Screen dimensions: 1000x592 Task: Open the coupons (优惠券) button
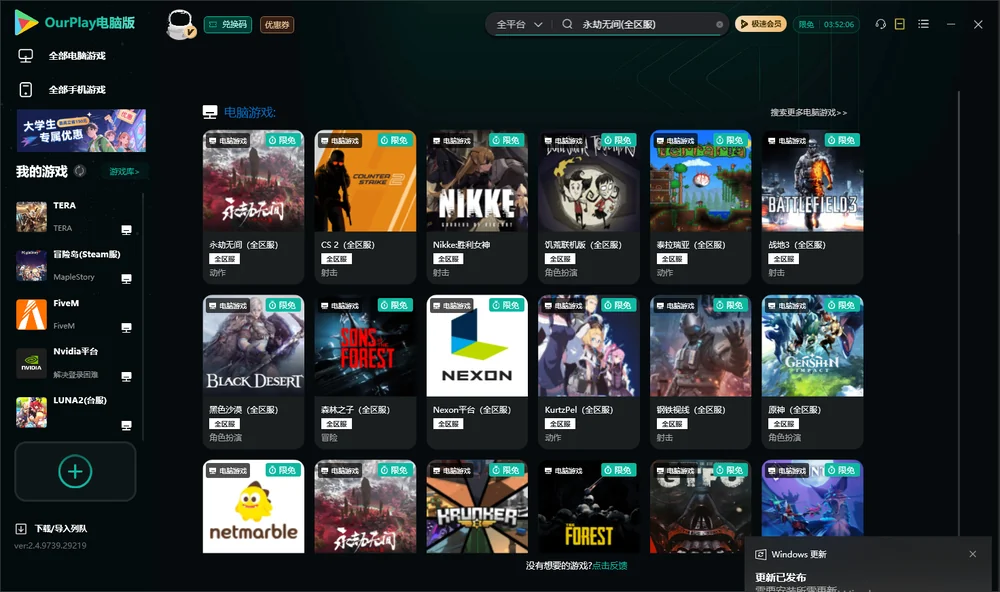(277, 25)
